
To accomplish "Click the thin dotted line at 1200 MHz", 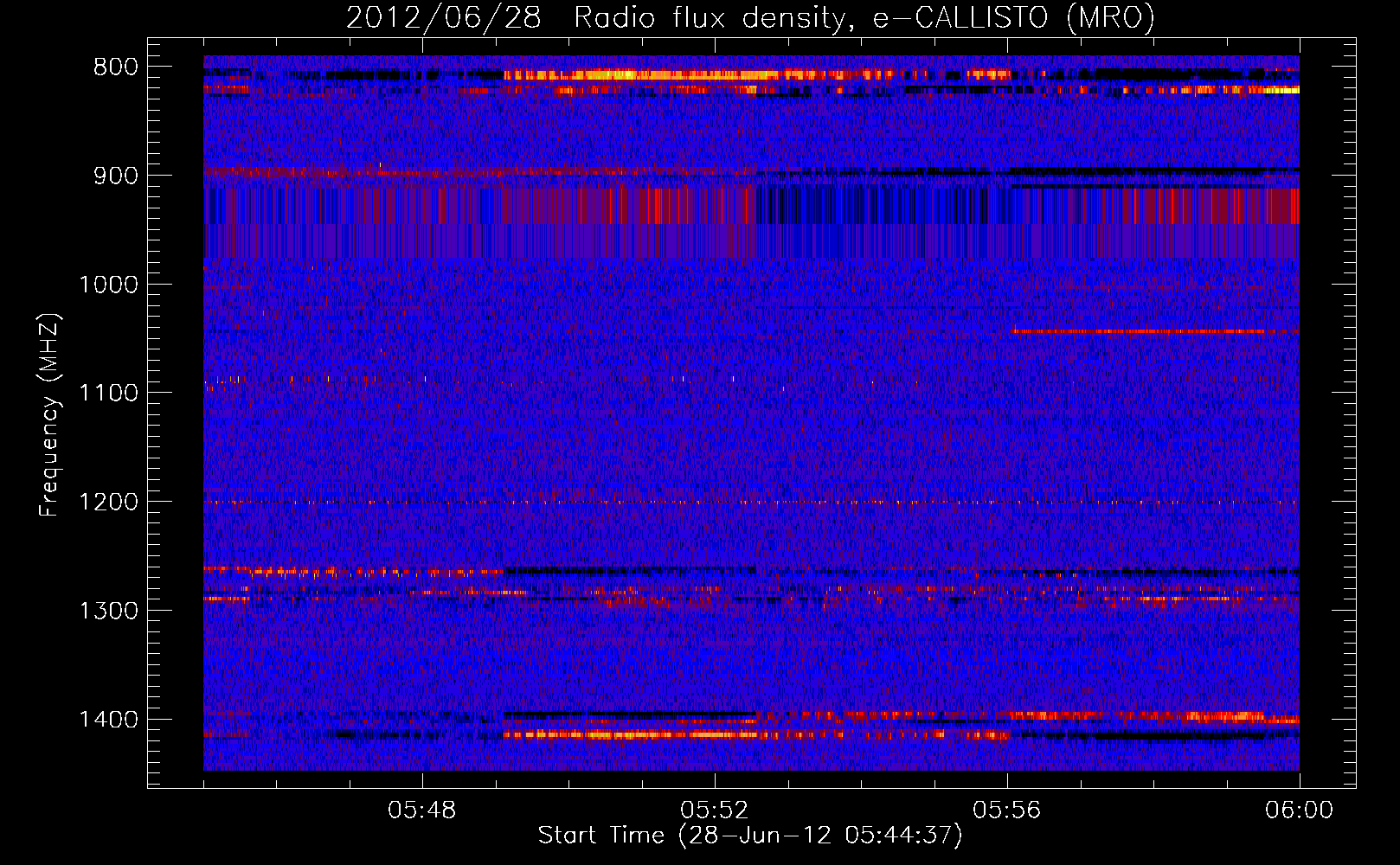I will coord(751,502).
